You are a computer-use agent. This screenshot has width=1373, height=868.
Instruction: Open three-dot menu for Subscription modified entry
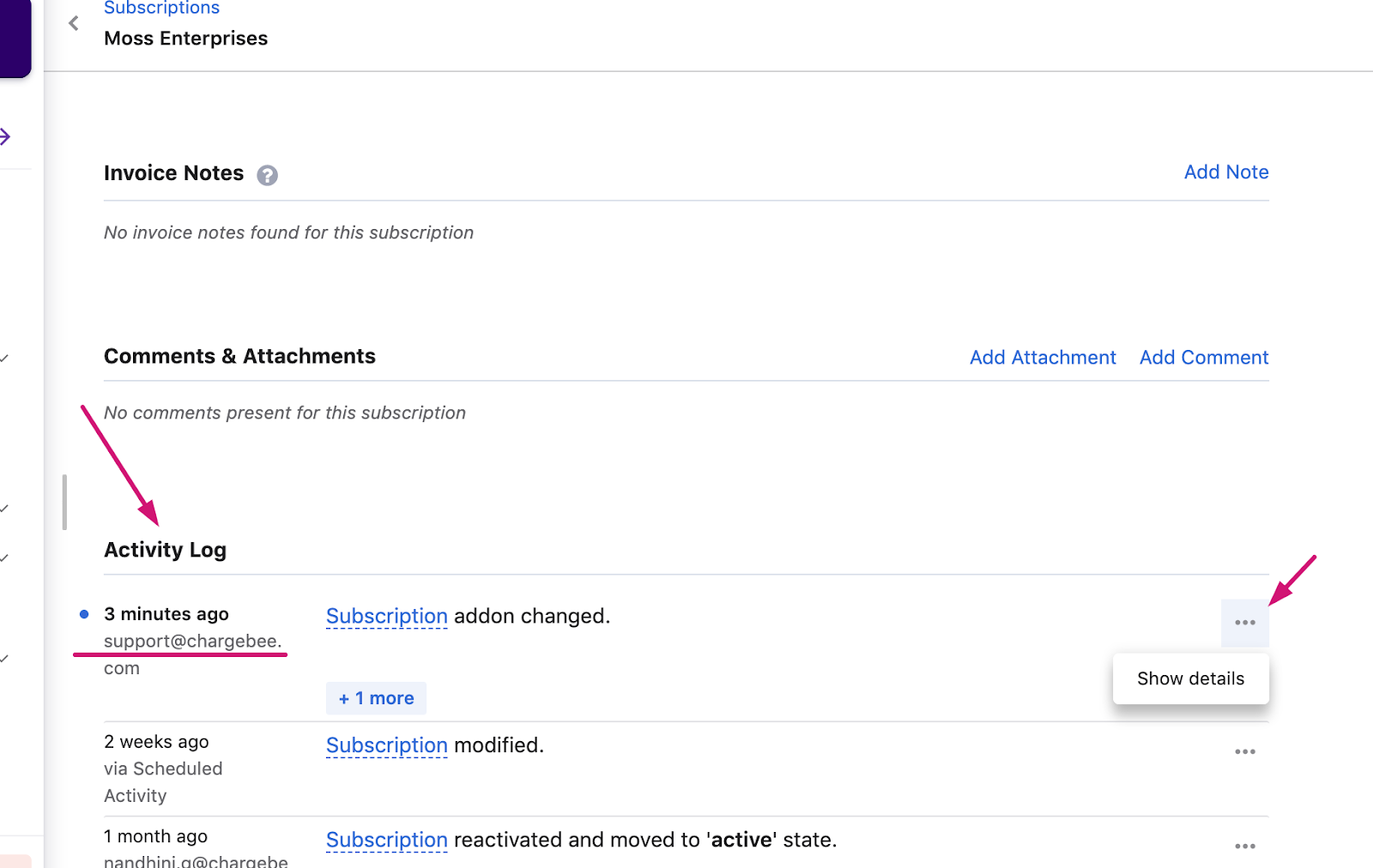point(1244,752)
